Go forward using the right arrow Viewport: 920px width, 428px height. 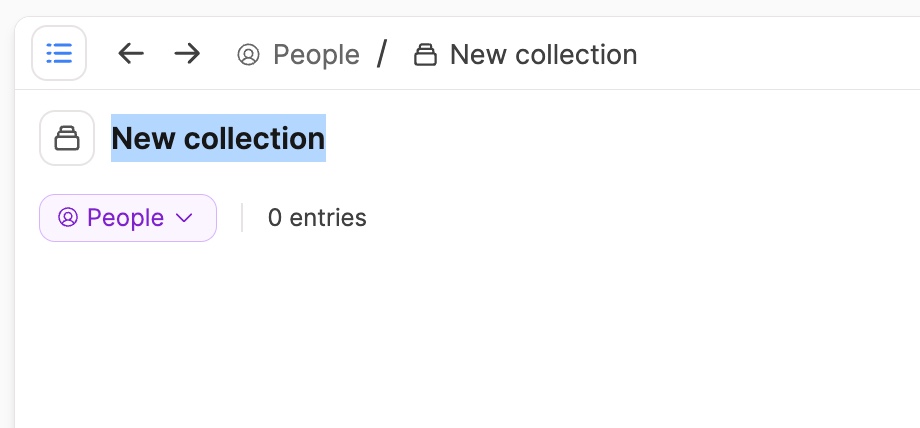(x=187, y=53)
